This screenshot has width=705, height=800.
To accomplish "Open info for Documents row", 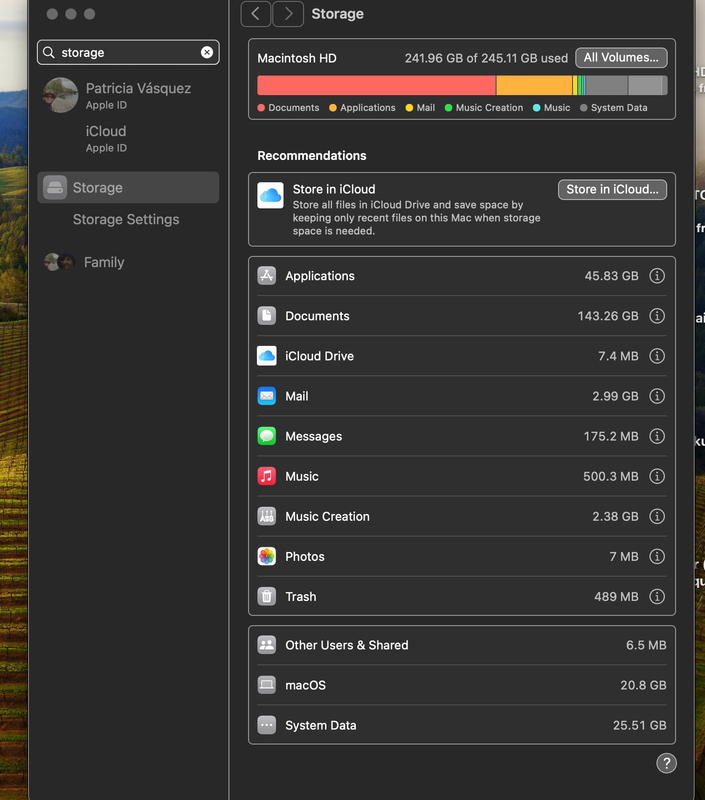I will [657, 316].
